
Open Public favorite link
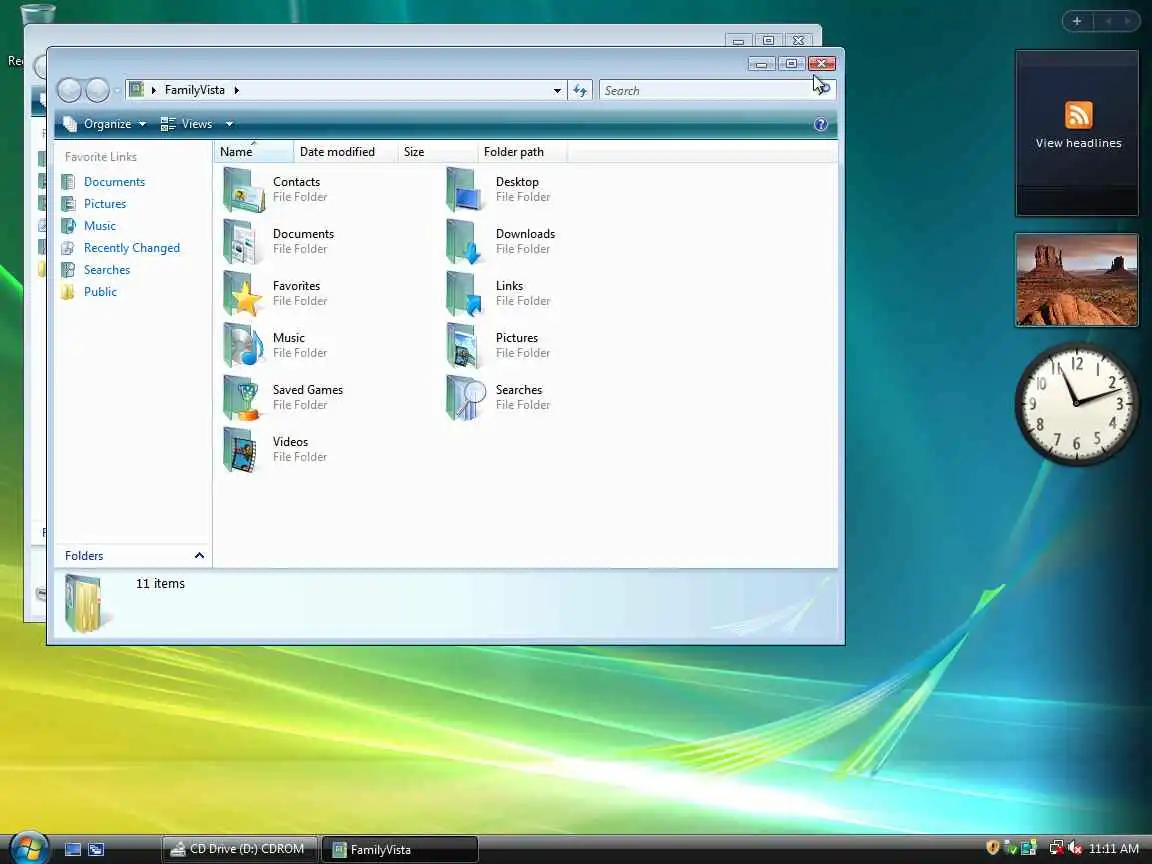point(100,292)
